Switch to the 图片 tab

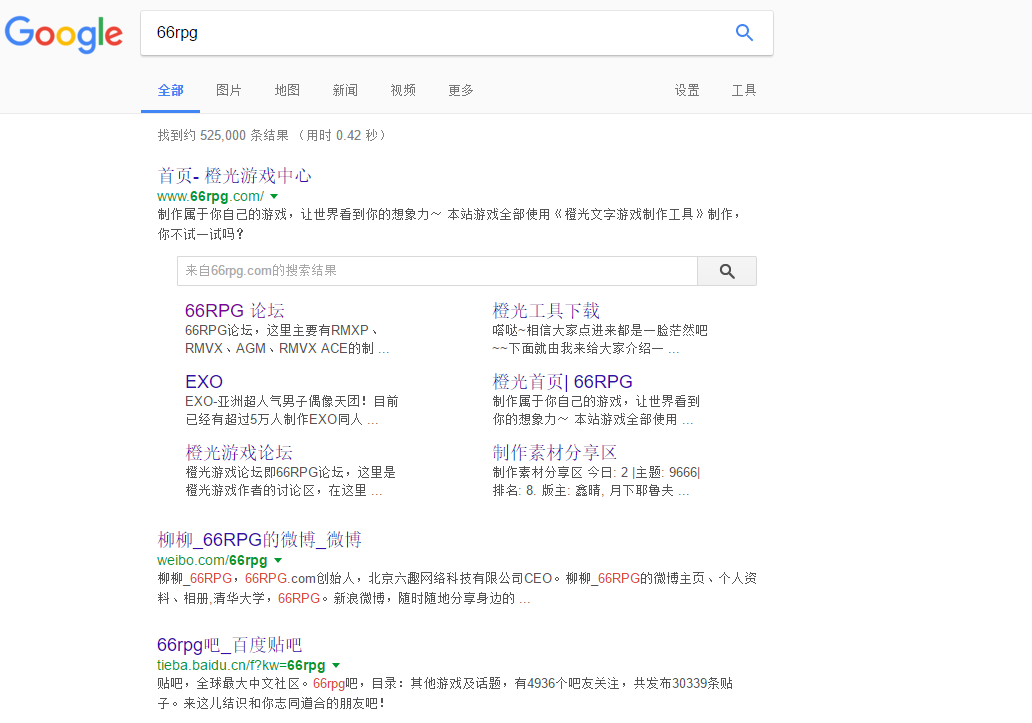(228, 91)
